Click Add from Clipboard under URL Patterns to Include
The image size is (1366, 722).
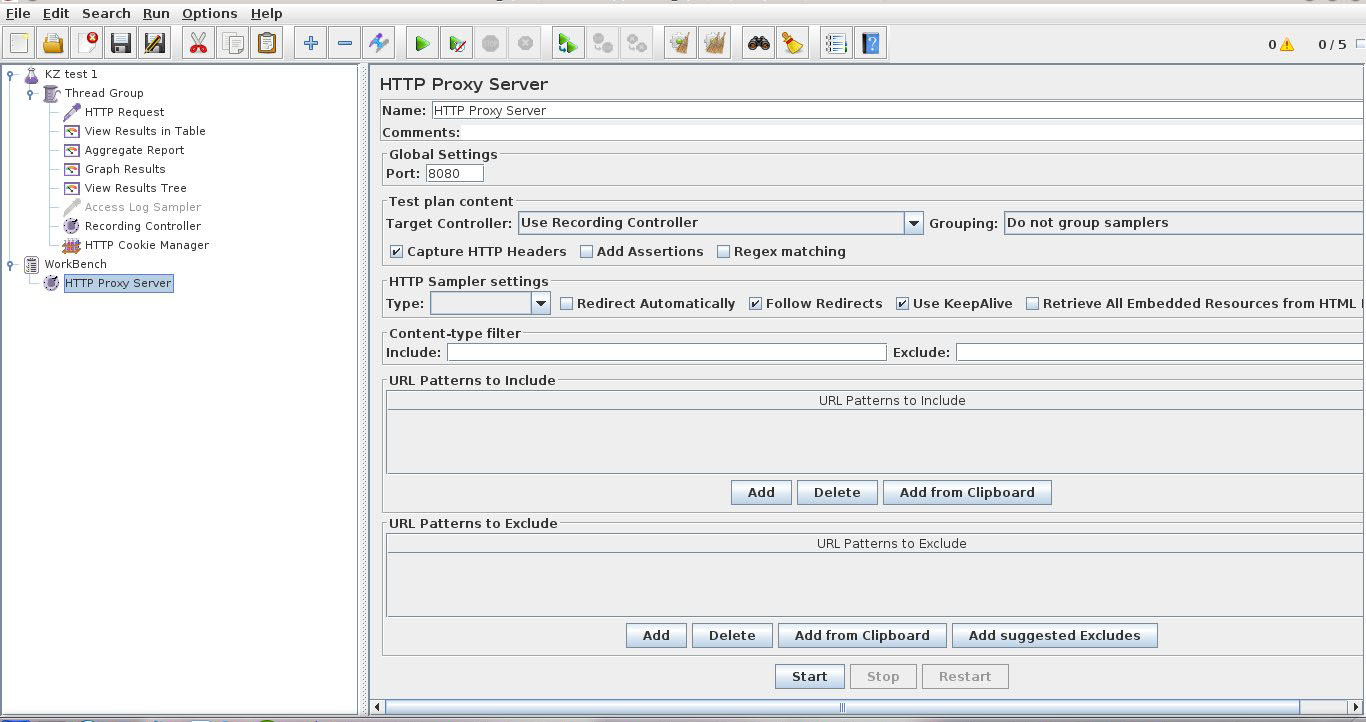tap(967, 492)
